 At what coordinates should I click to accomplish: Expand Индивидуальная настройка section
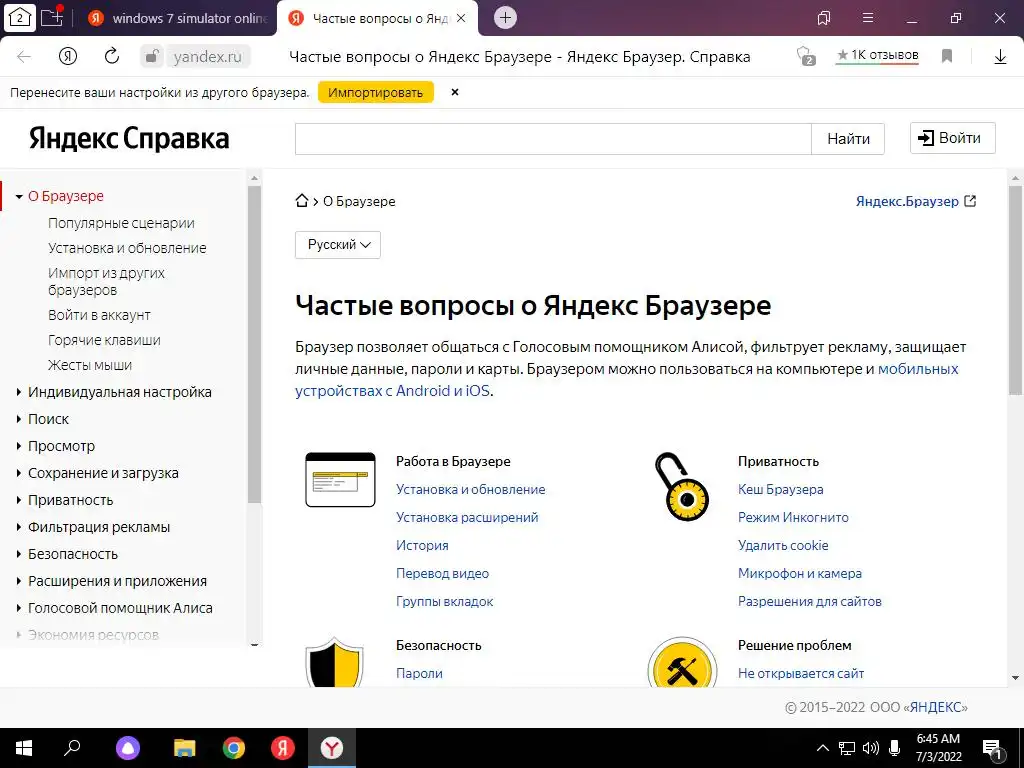coord(120,392)
